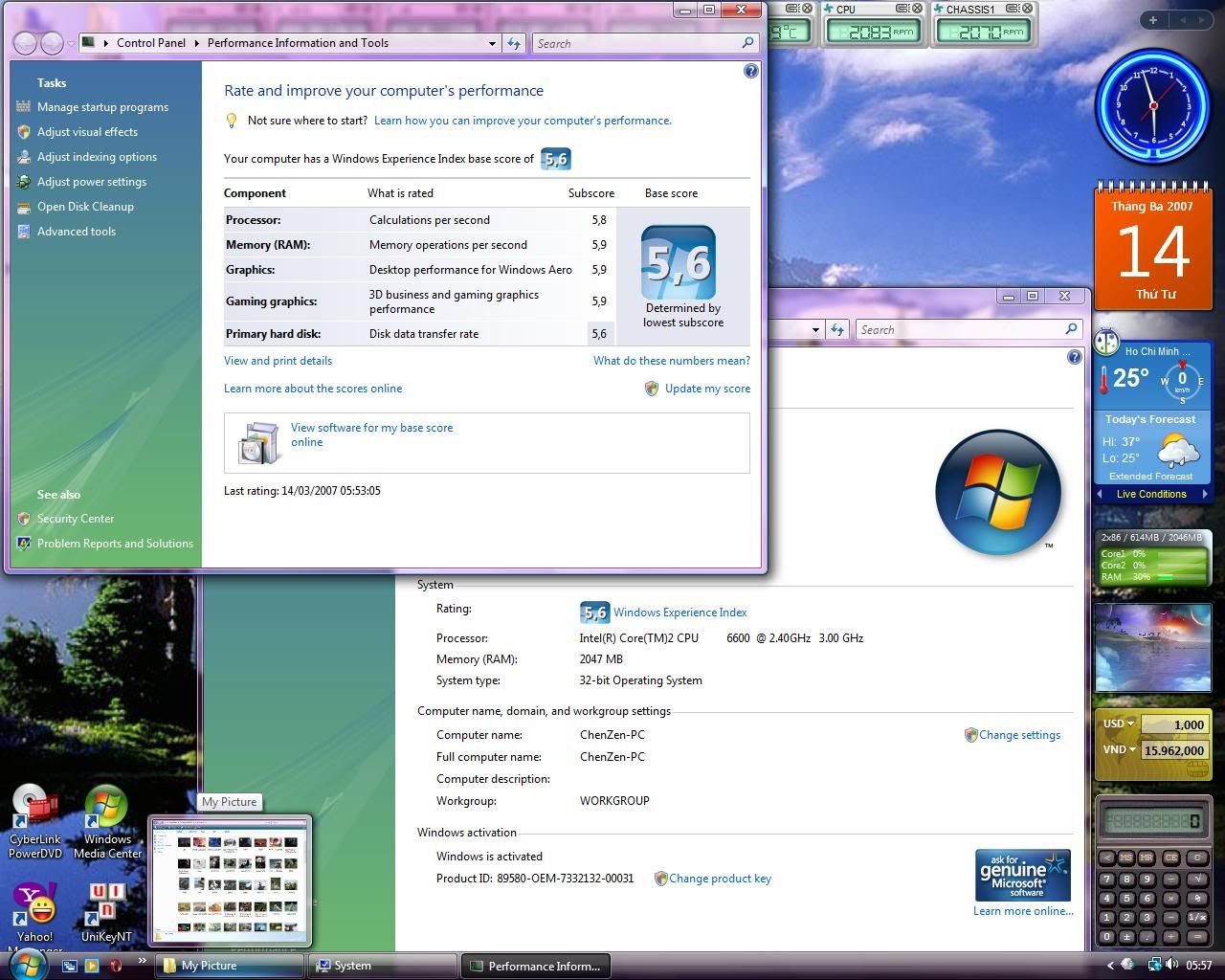Open Manage startup programs task
1225x980 pixels.
(x=102, y=107)
